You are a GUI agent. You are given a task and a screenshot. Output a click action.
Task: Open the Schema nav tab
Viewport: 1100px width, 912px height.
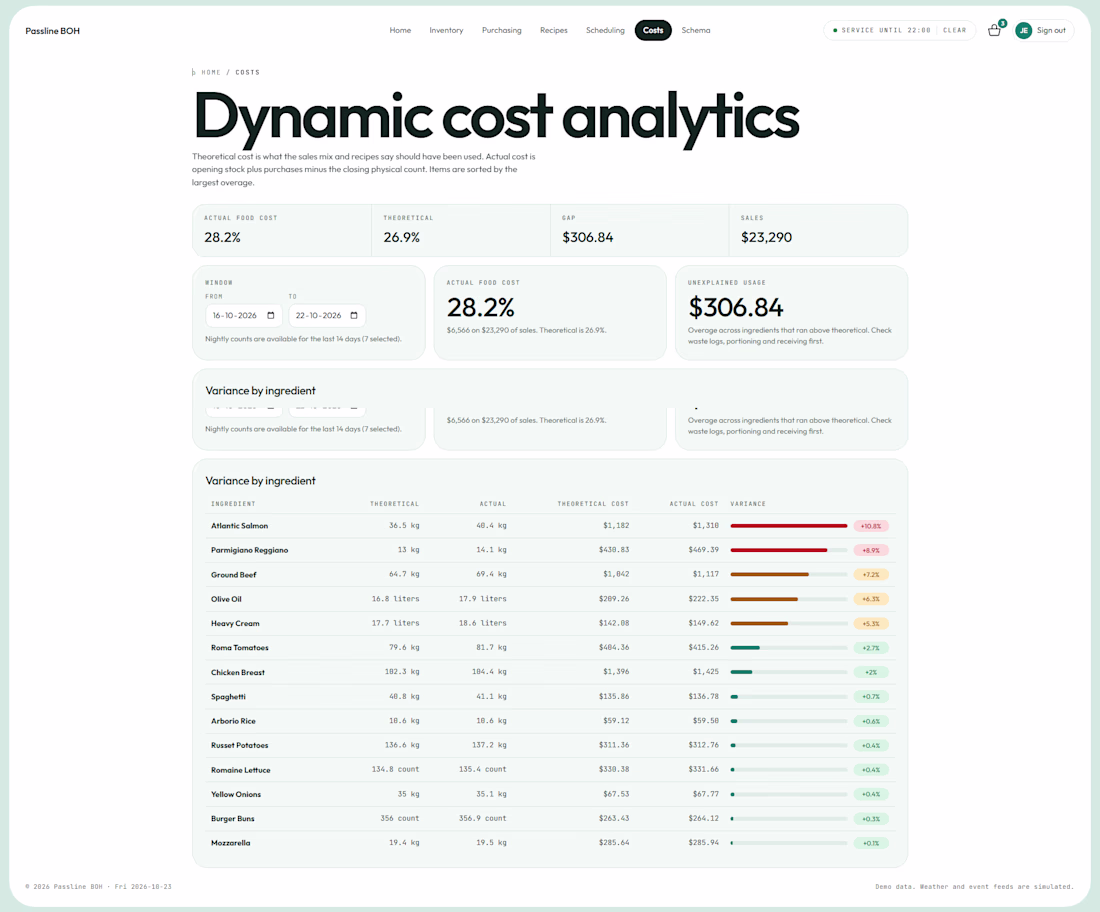coord(696,30)
